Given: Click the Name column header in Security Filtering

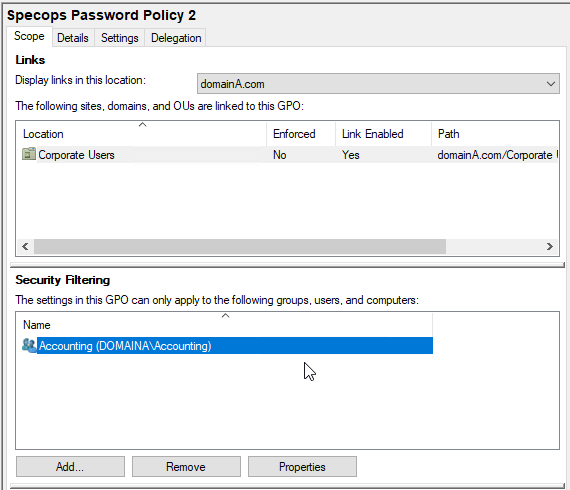Looking at the screenshot, I should 225,325.
